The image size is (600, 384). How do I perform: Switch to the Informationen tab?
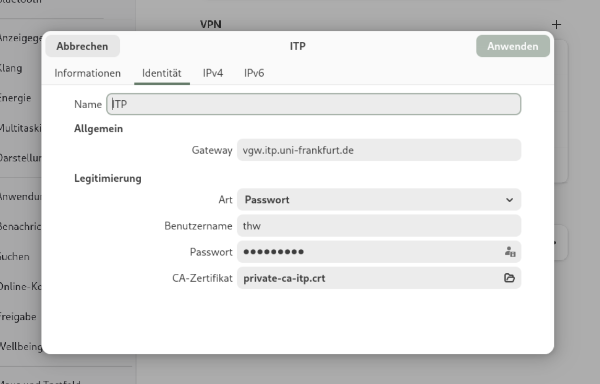(x=87, y=73)
